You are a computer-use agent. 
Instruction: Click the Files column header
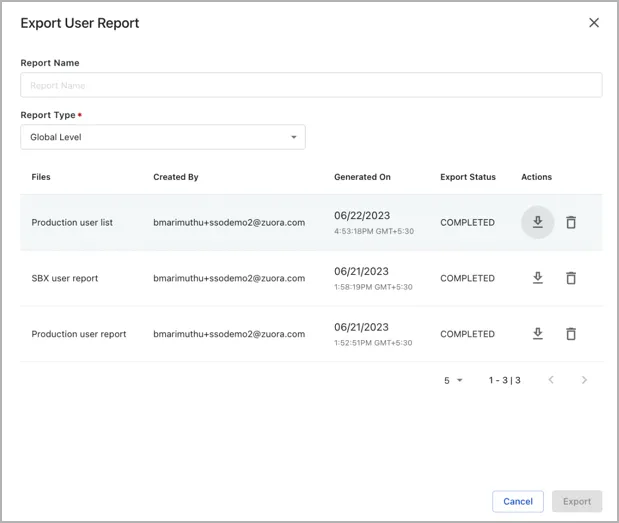point(41,177)
